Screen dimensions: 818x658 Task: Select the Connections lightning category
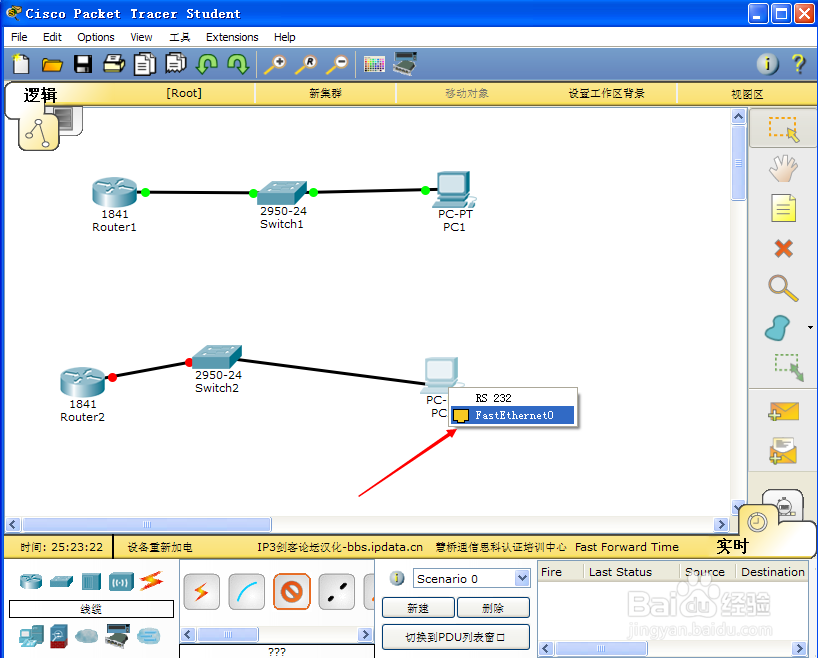tap(152, 581)
